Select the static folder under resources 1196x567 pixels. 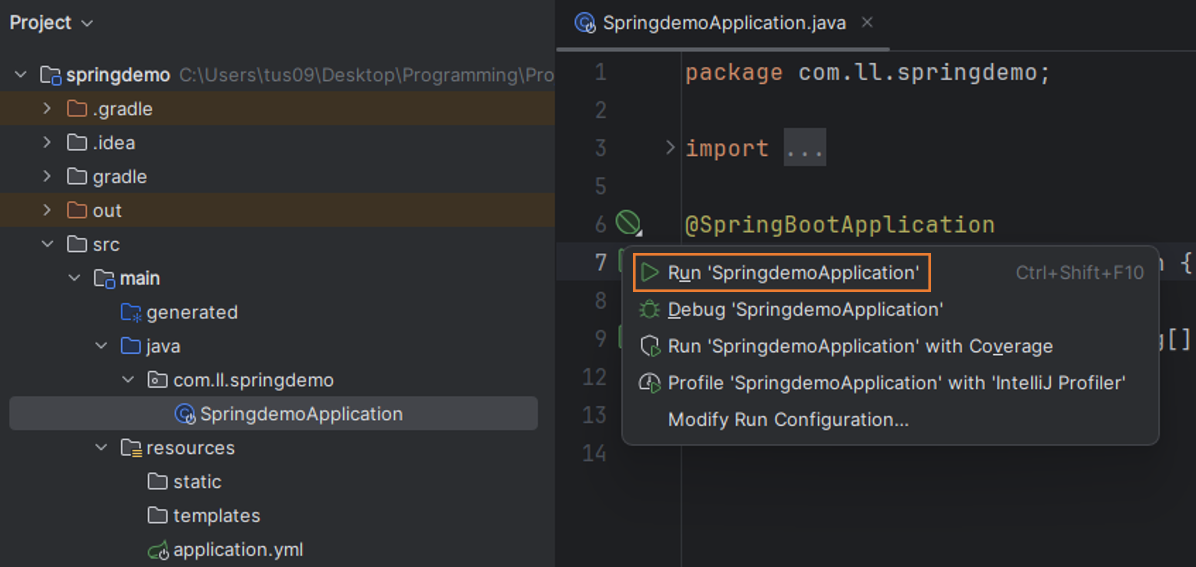196,482
